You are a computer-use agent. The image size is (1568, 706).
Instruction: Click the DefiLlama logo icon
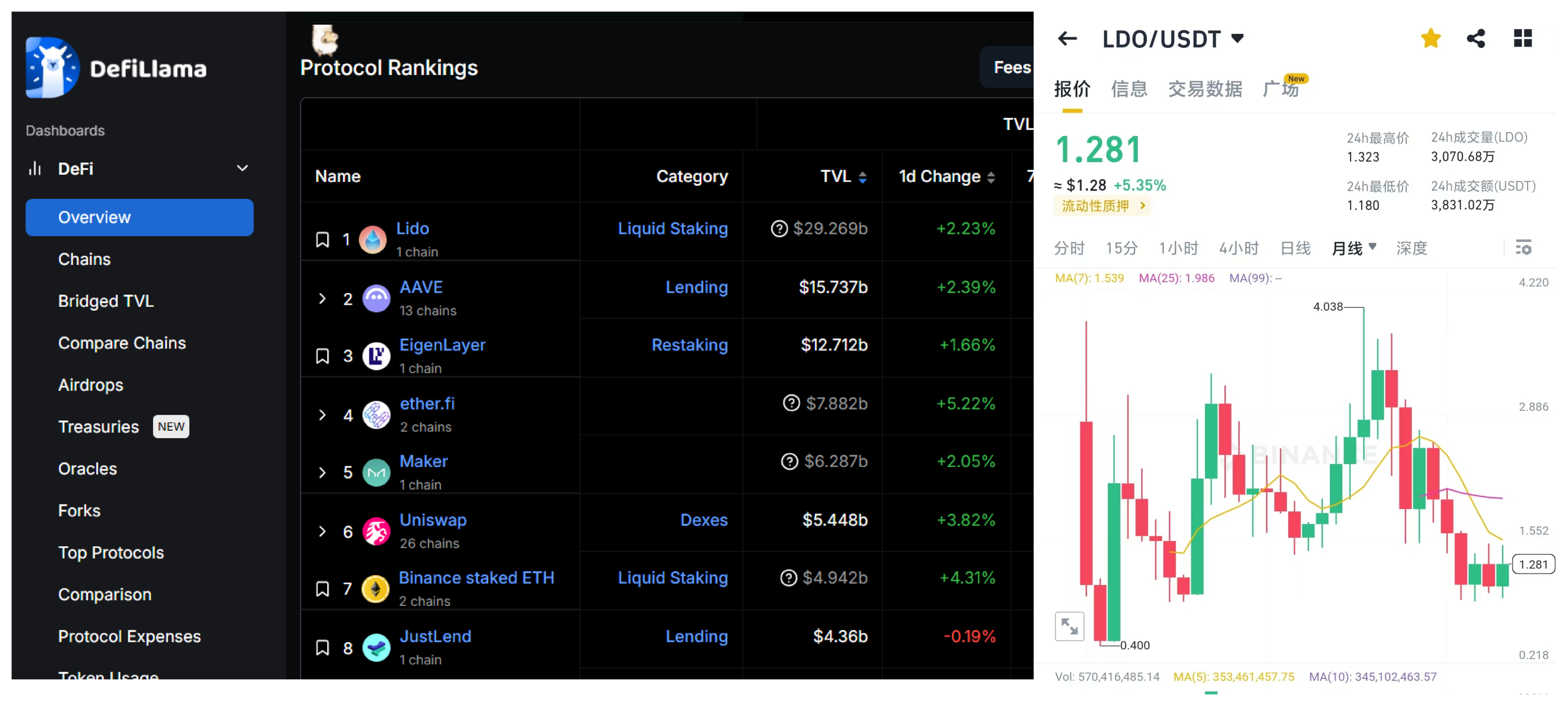coord(52,67)
